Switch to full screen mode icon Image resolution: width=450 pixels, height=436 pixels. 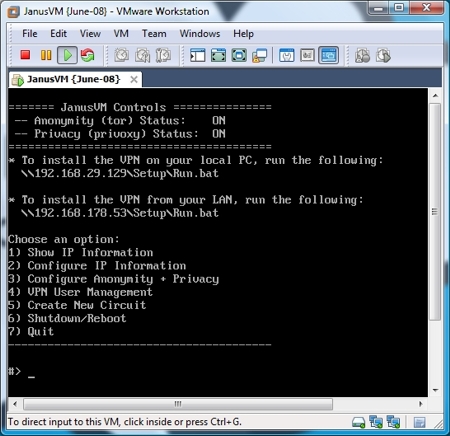tap(218, 55)
